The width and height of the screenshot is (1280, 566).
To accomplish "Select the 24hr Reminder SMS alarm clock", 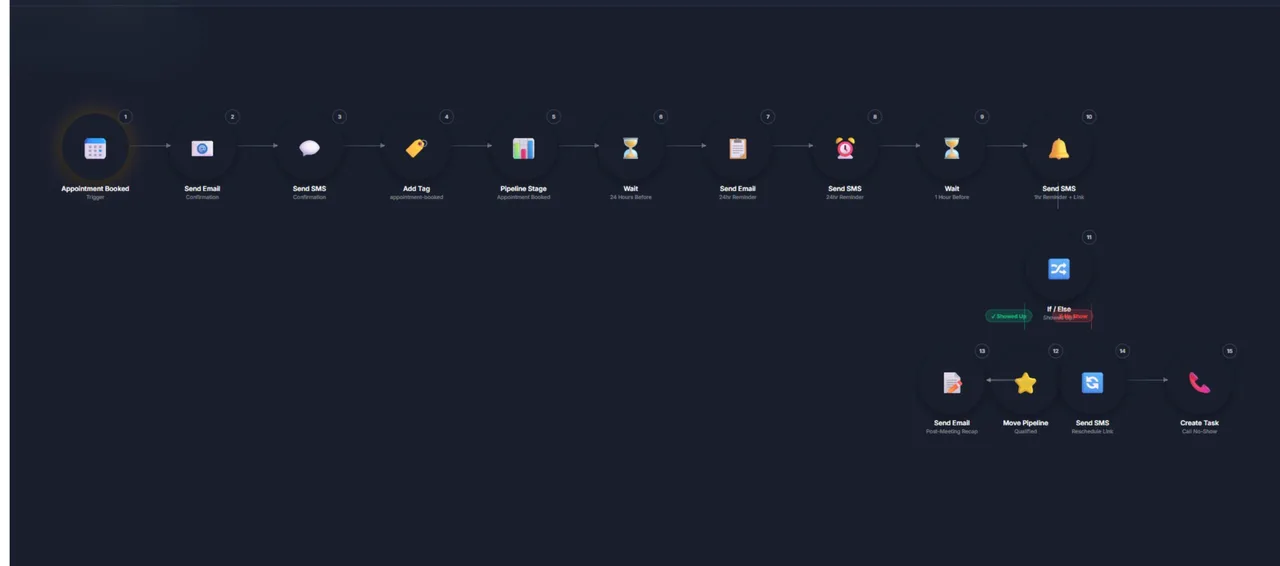I will [845, 149].
